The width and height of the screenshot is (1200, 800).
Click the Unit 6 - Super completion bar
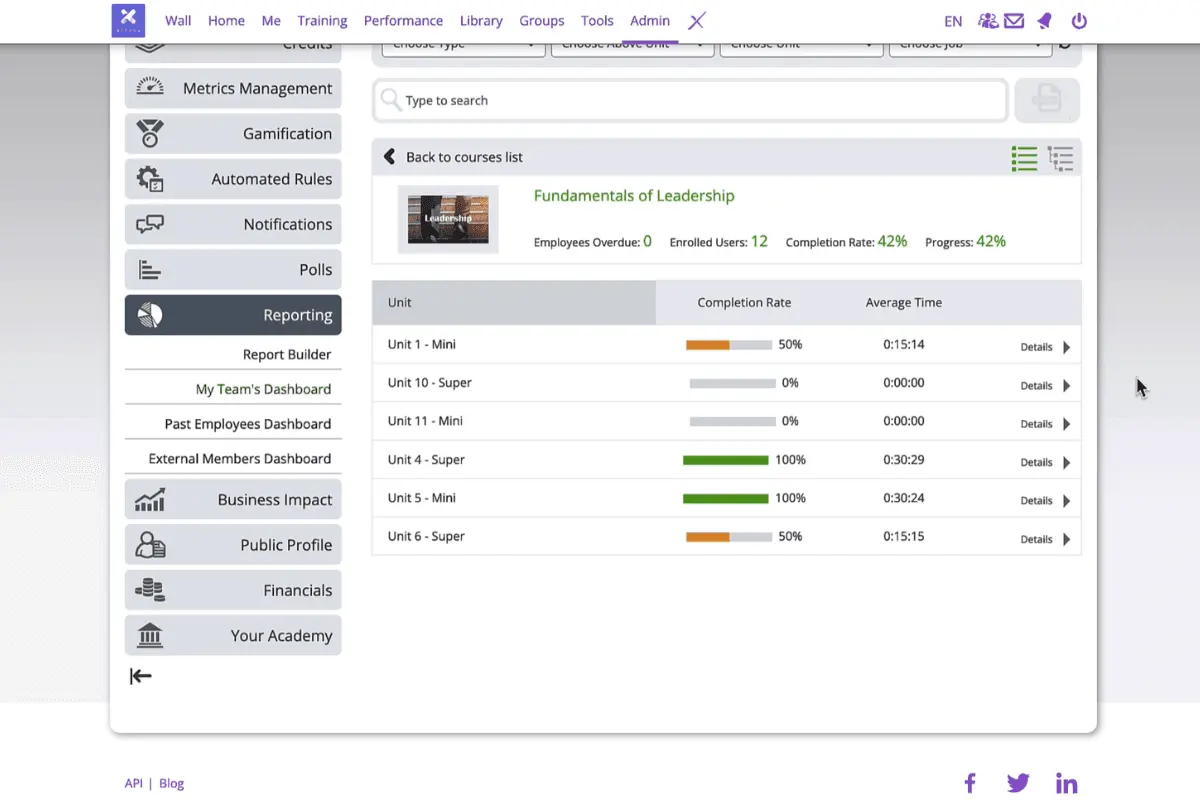[729, 537]
